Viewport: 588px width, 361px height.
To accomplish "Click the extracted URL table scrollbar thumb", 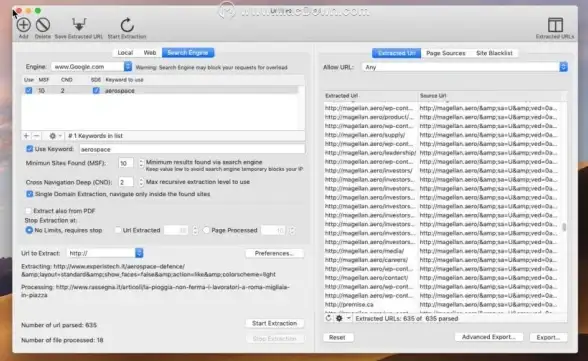I will tap(564, 227).
